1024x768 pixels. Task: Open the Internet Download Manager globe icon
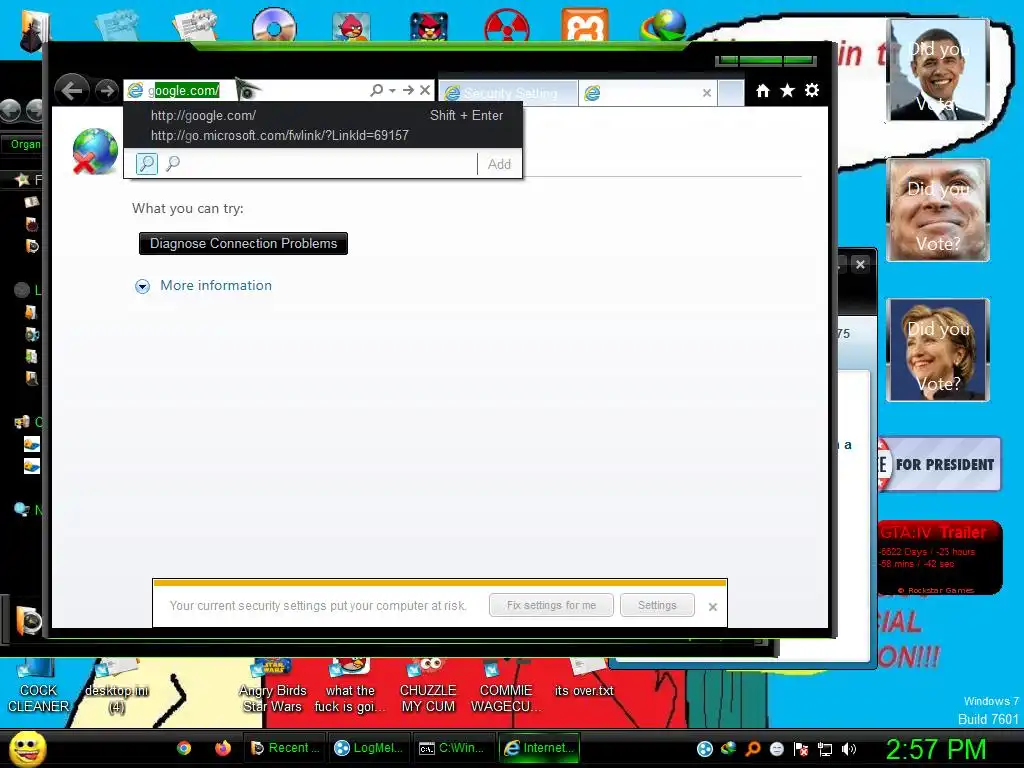(663, 25)
